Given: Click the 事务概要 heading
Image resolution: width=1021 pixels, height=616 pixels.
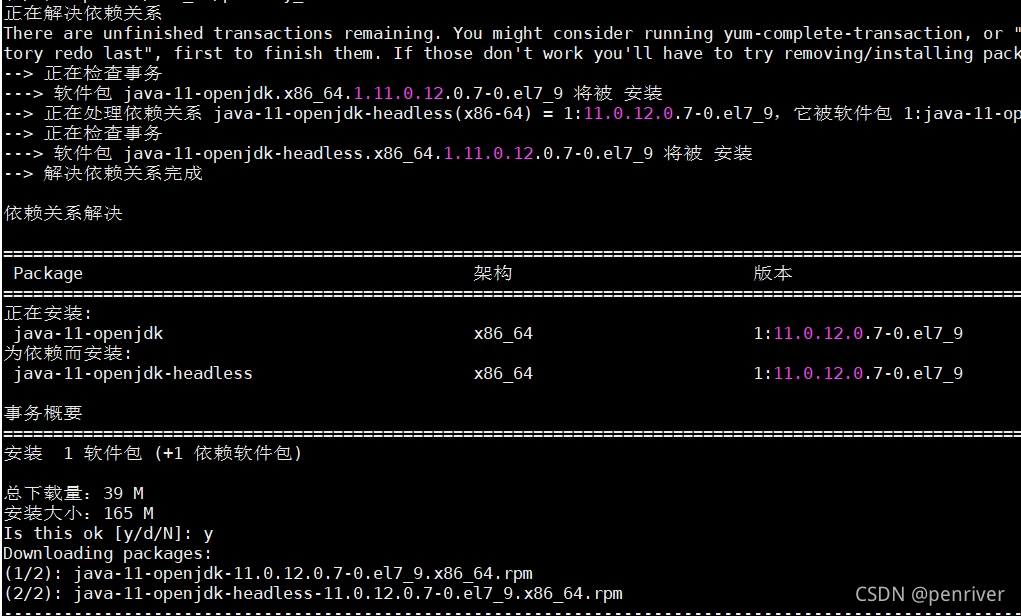Looking at the screenshot, I should point(43,413).
